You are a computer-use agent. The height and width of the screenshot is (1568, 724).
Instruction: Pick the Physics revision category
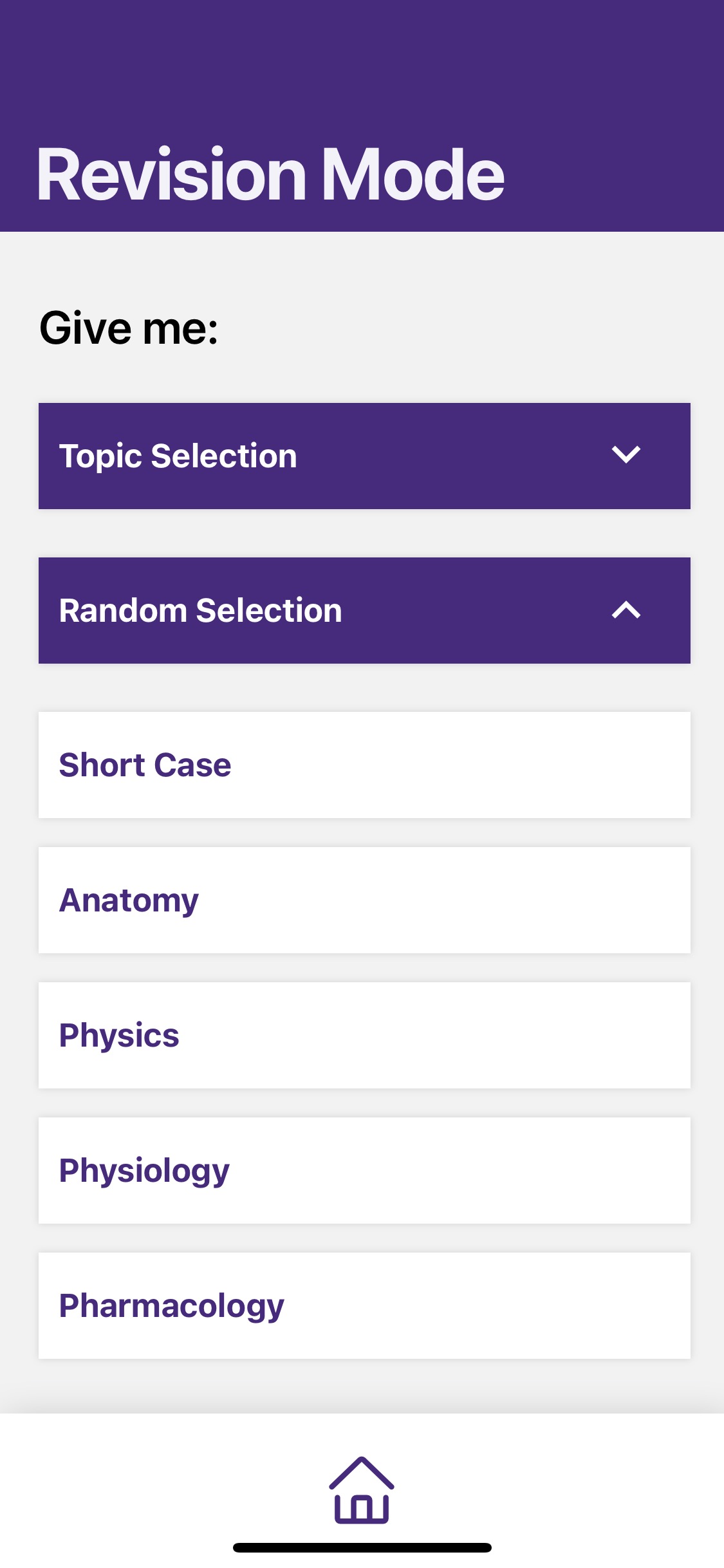pos(364,1035)
